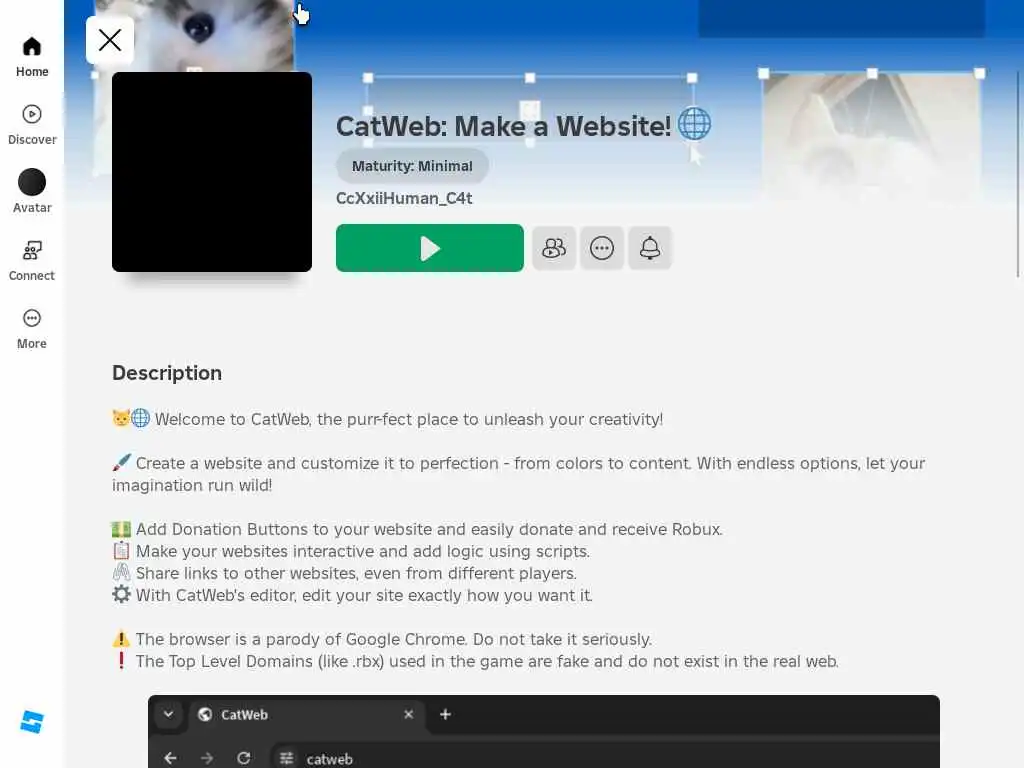Viewport: 1024px width, 768px height.
Task: Click the join-friends icon button
Action: (x=554, y=248)
